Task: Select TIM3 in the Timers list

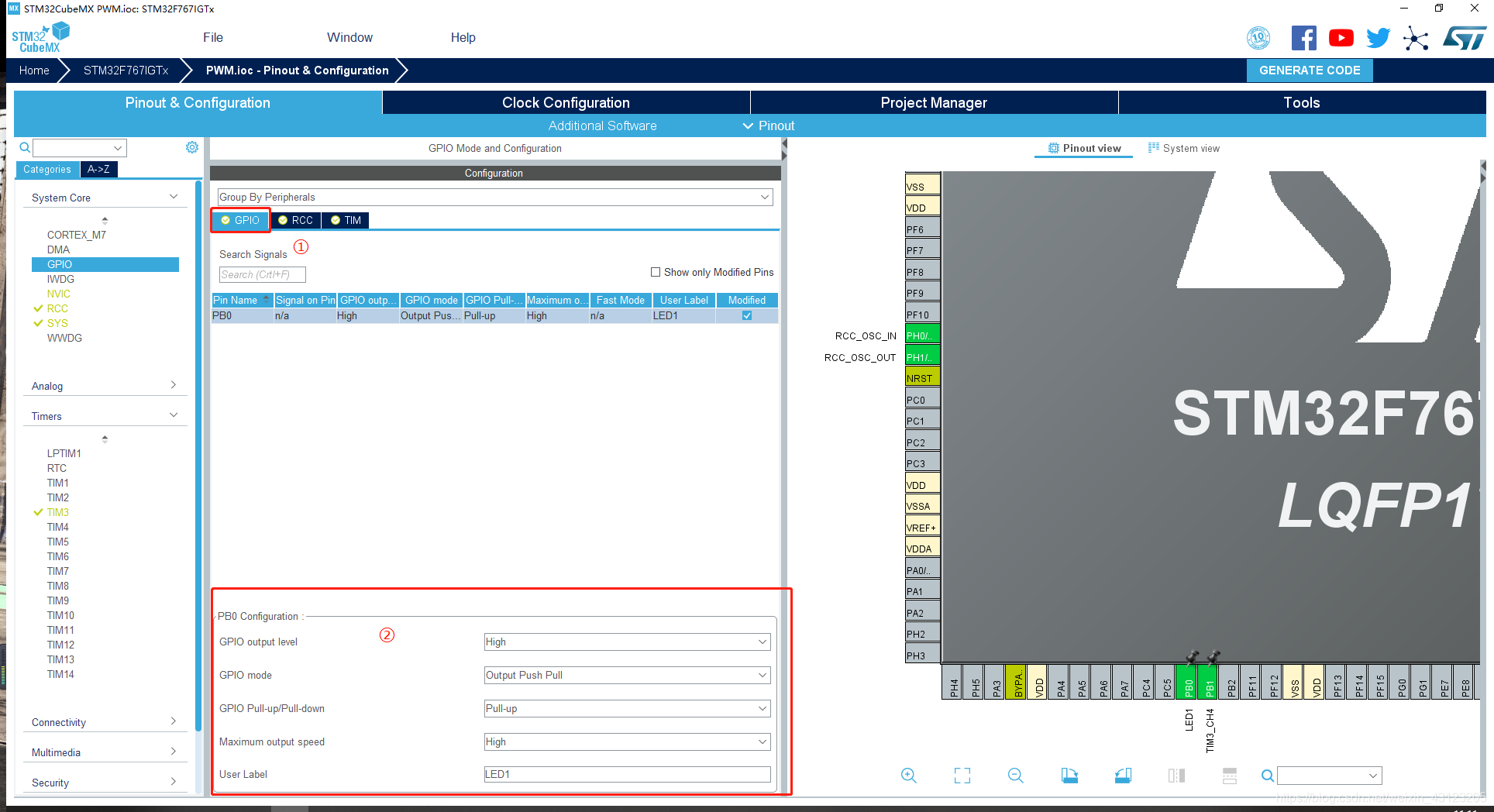Action: click(x=58, y=512)
